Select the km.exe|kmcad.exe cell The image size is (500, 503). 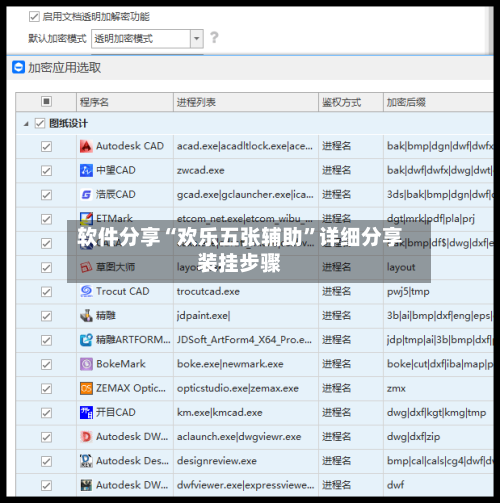246,413
